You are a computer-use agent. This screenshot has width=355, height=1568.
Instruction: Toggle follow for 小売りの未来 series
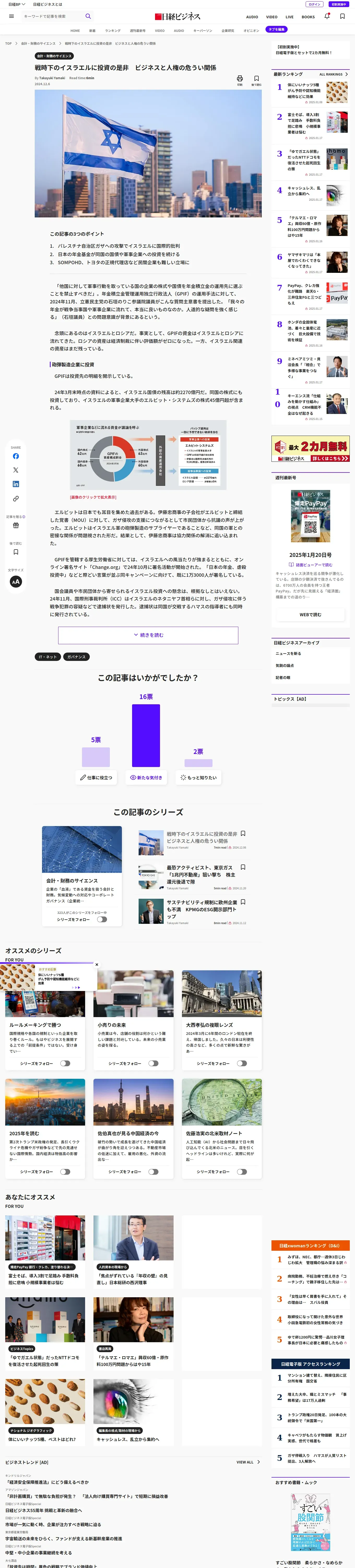point(153,1063)
